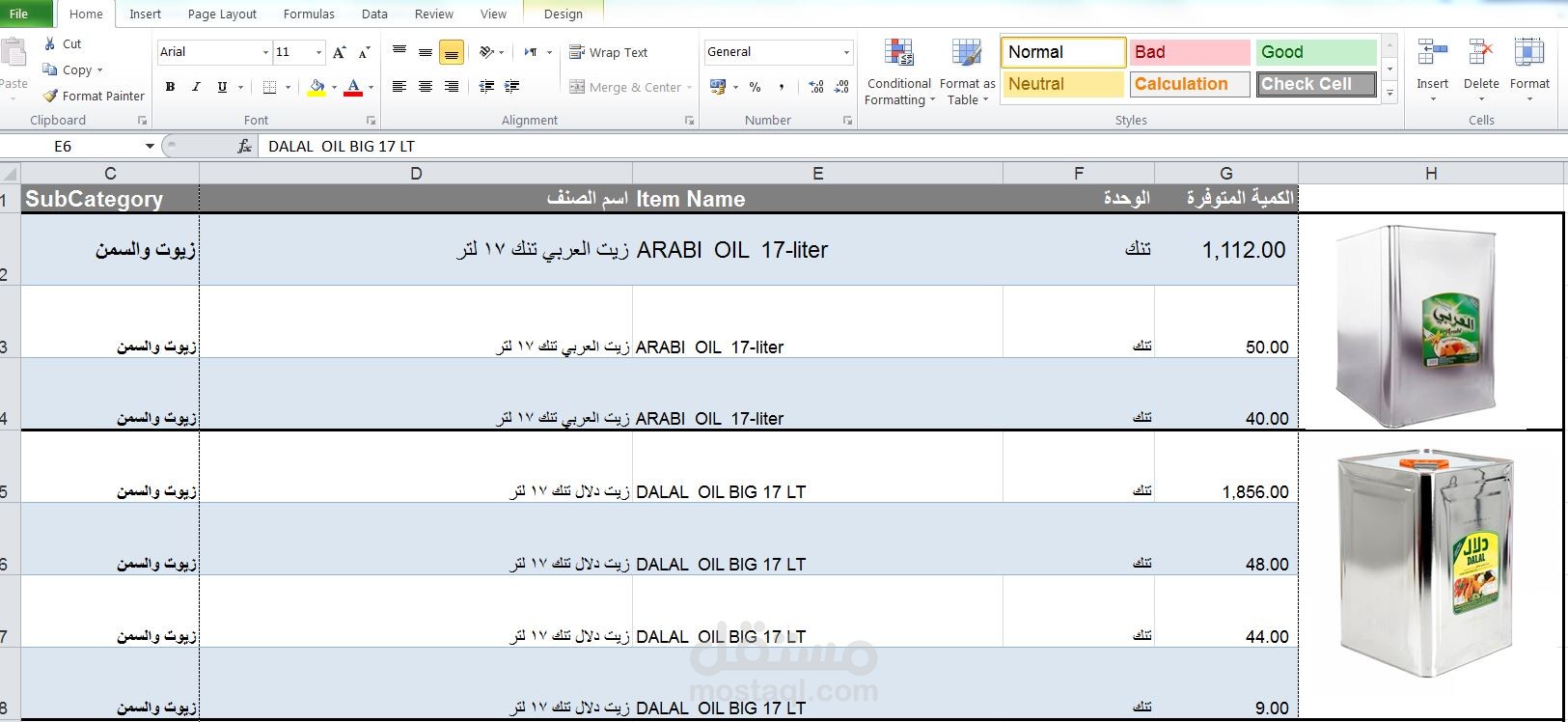Apply the red Font Color icon
Viewport: 1568px width, 722px height.
coord(353,87)
